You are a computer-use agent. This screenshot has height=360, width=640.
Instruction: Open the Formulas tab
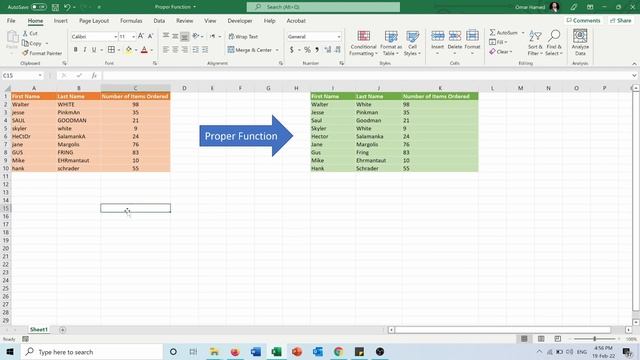pyautogui.click(x=131, y=20)
